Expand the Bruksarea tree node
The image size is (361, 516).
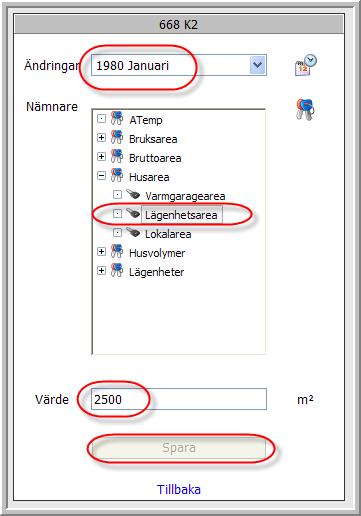pos(101,138)
